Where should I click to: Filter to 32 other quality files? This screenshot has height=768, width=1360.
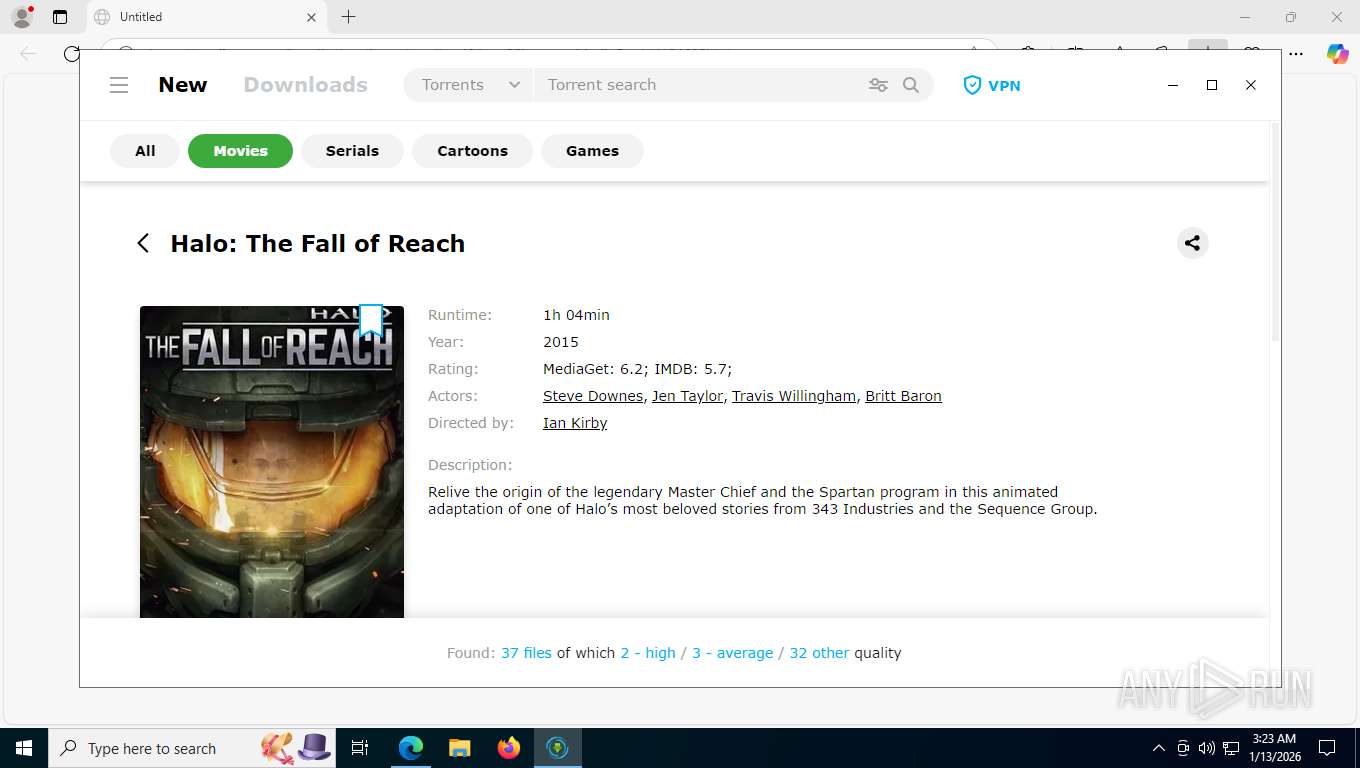pyautogui.click(x=819, y=653)
